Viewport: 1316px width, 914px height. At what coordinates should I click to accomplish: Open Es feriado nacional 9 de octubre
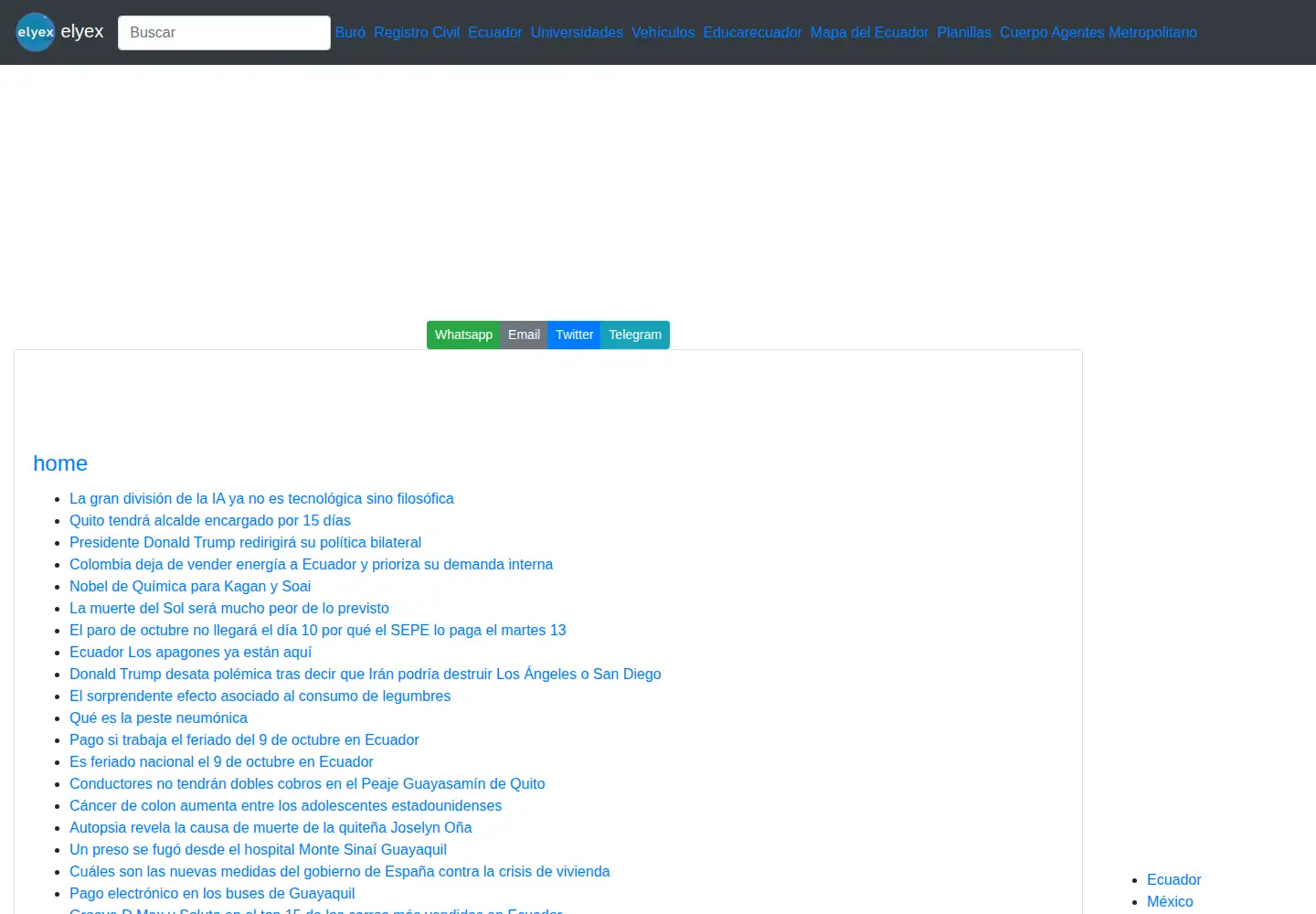pos(221,761)
